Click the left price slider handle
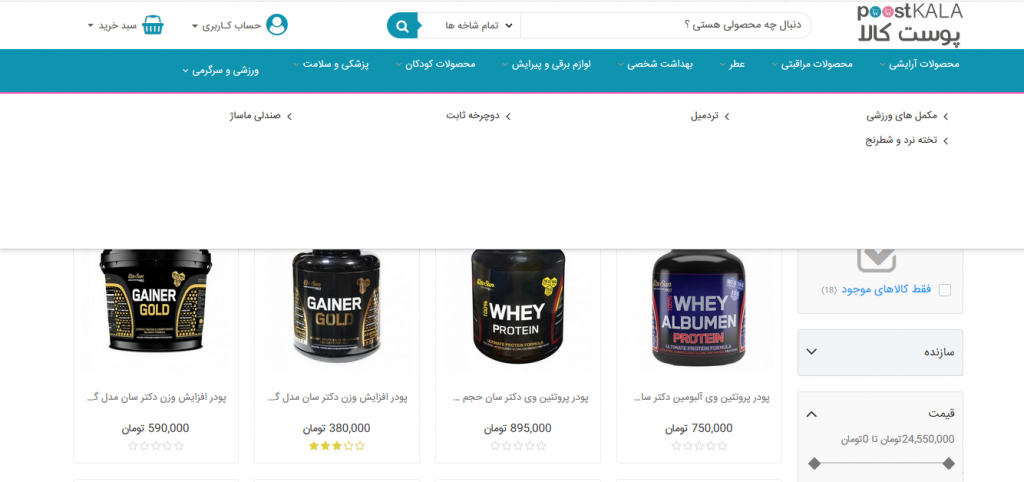 [x=814, y=464]
